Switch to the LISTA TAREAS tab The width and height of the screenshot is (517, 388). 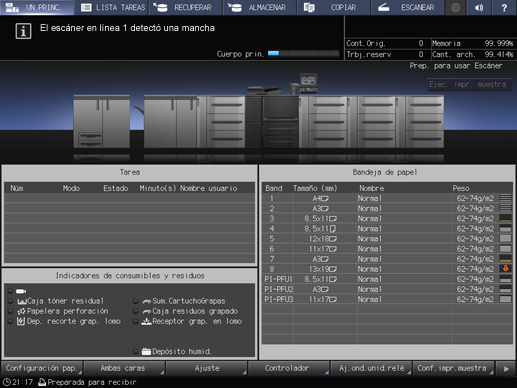114,7
